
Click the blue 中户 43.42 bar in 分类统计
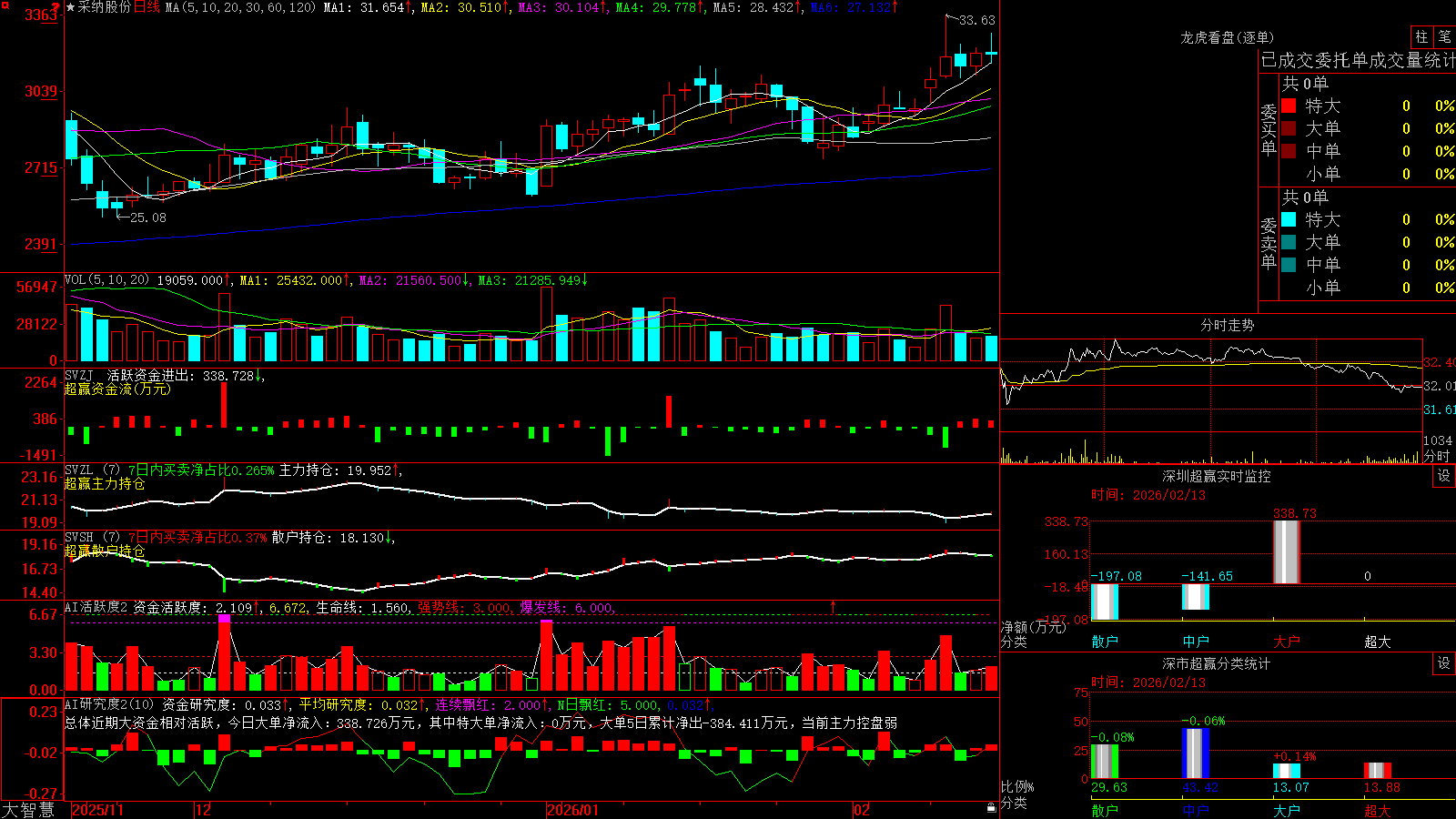1196,753
